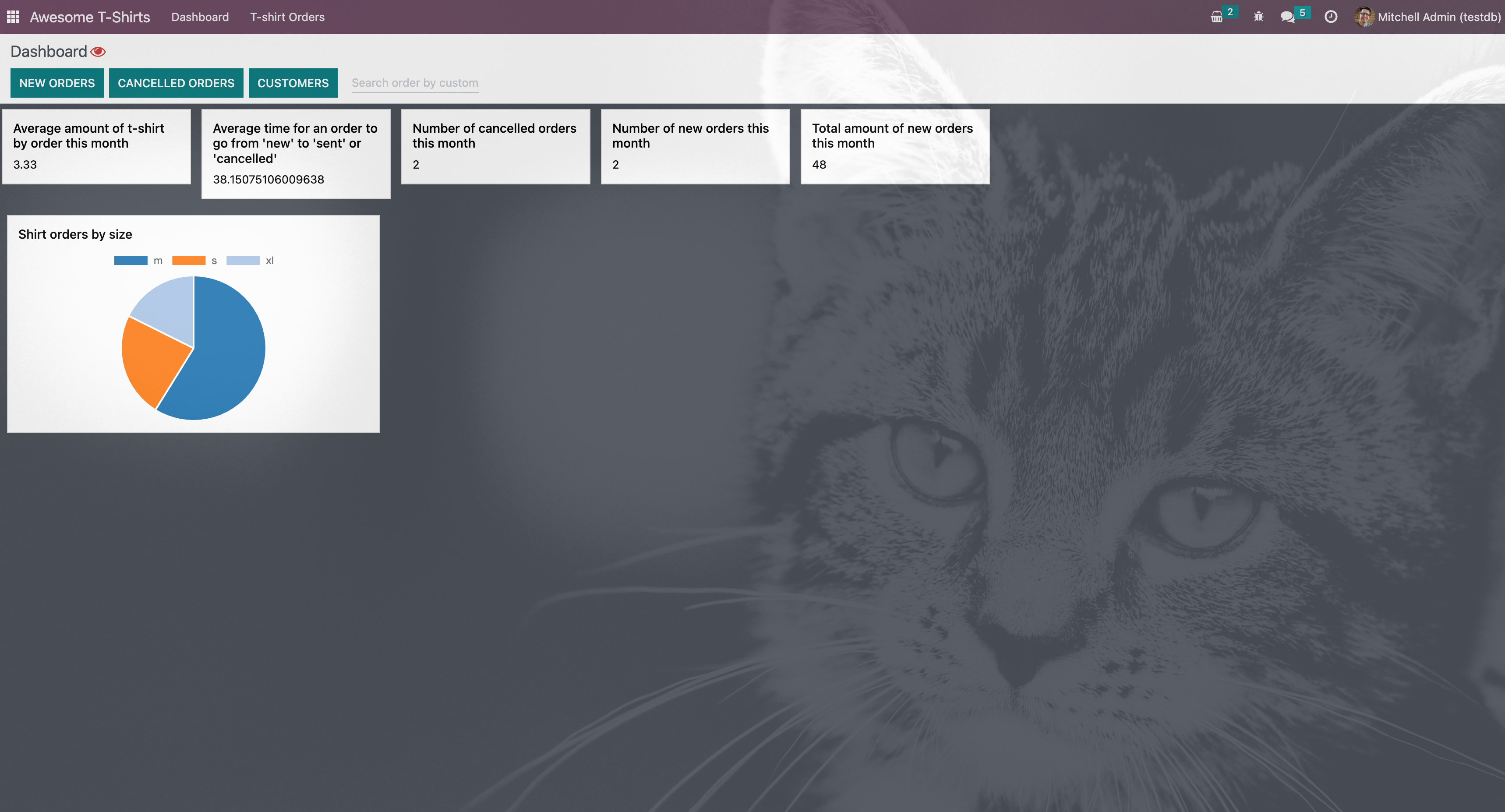The height and width of the screenshot is (812, 1505).
Task: Click the red eye icon beside Dashboard
Action: 98,52
